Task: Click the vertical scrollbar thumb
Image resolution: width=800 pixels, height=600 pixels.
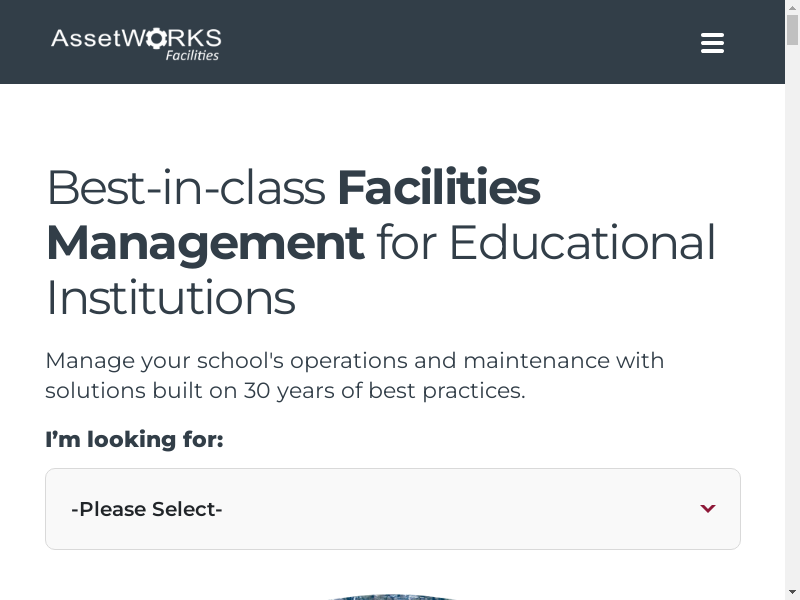Action: pyautogui.click(x=792, y=30)
